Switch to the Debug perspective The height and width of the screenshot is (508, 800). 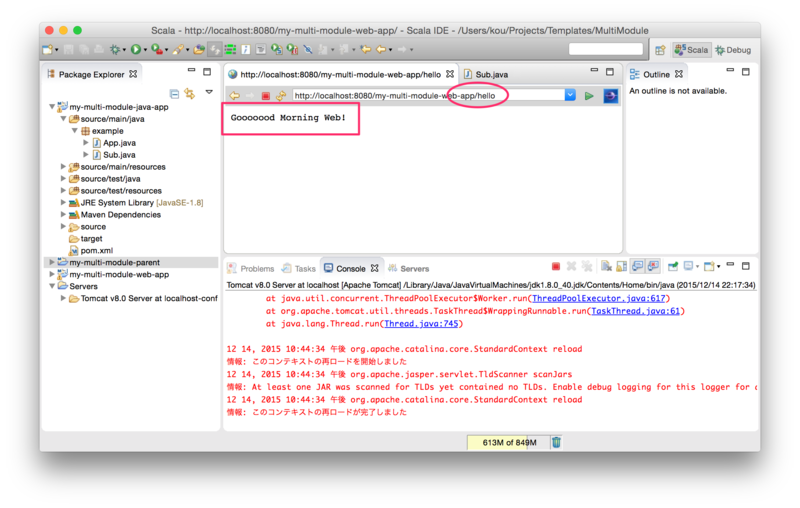click(x=733, y=50)
